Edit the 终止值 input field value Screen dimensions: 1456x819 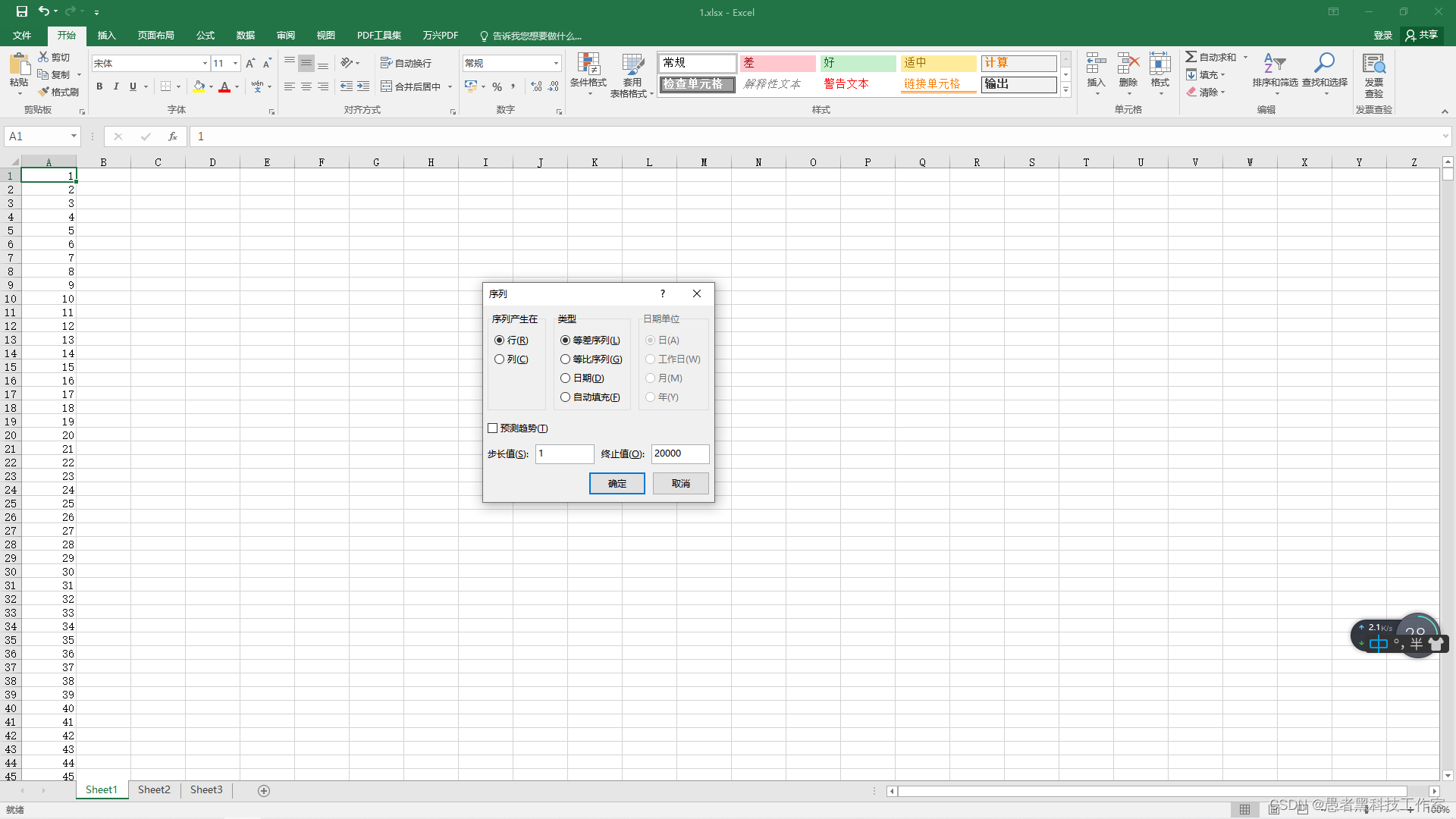click(x=679, y=453)
